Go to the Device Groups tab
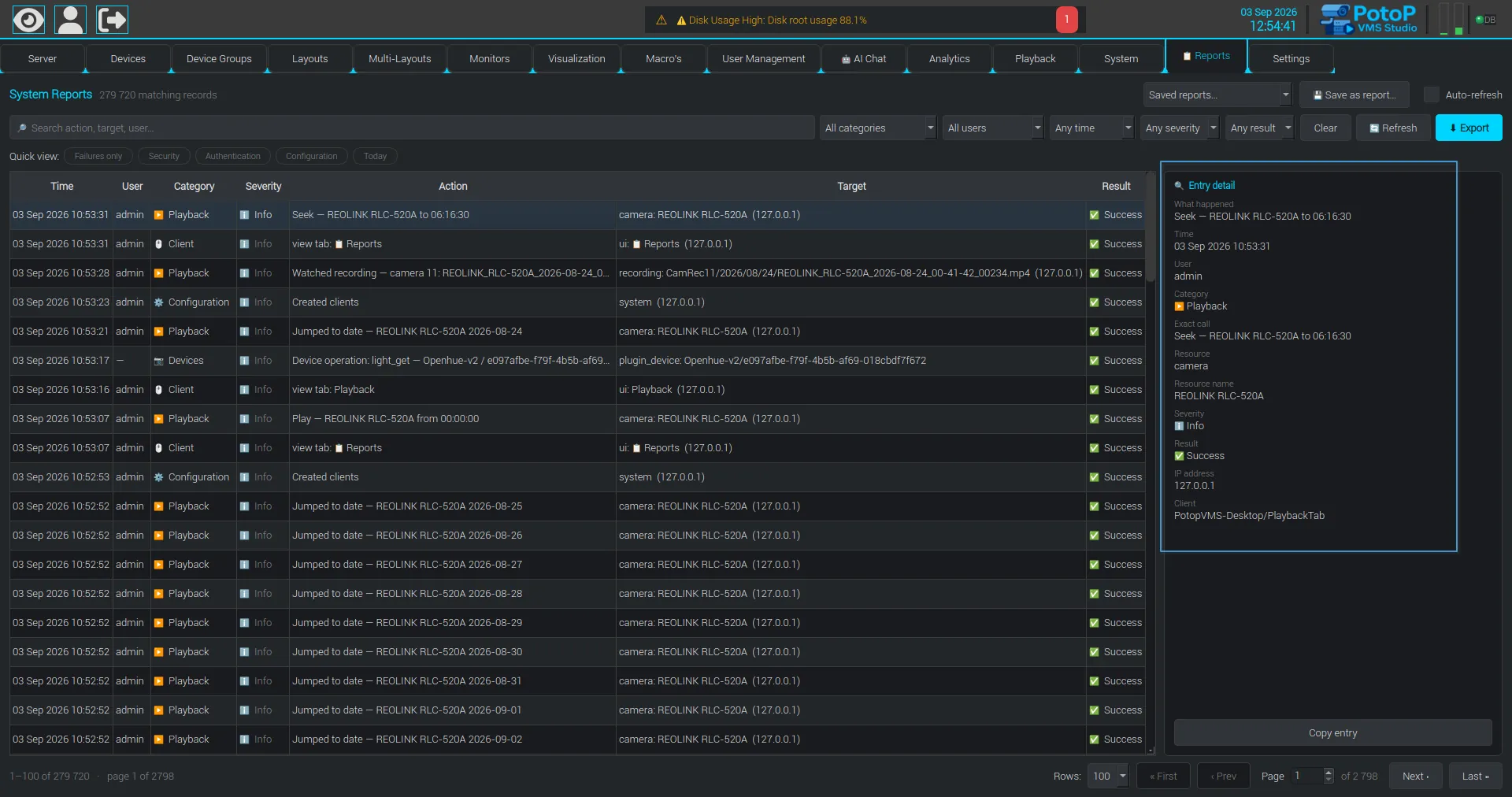Screen dimensions: 1512x797 click(x=219, y=58)
